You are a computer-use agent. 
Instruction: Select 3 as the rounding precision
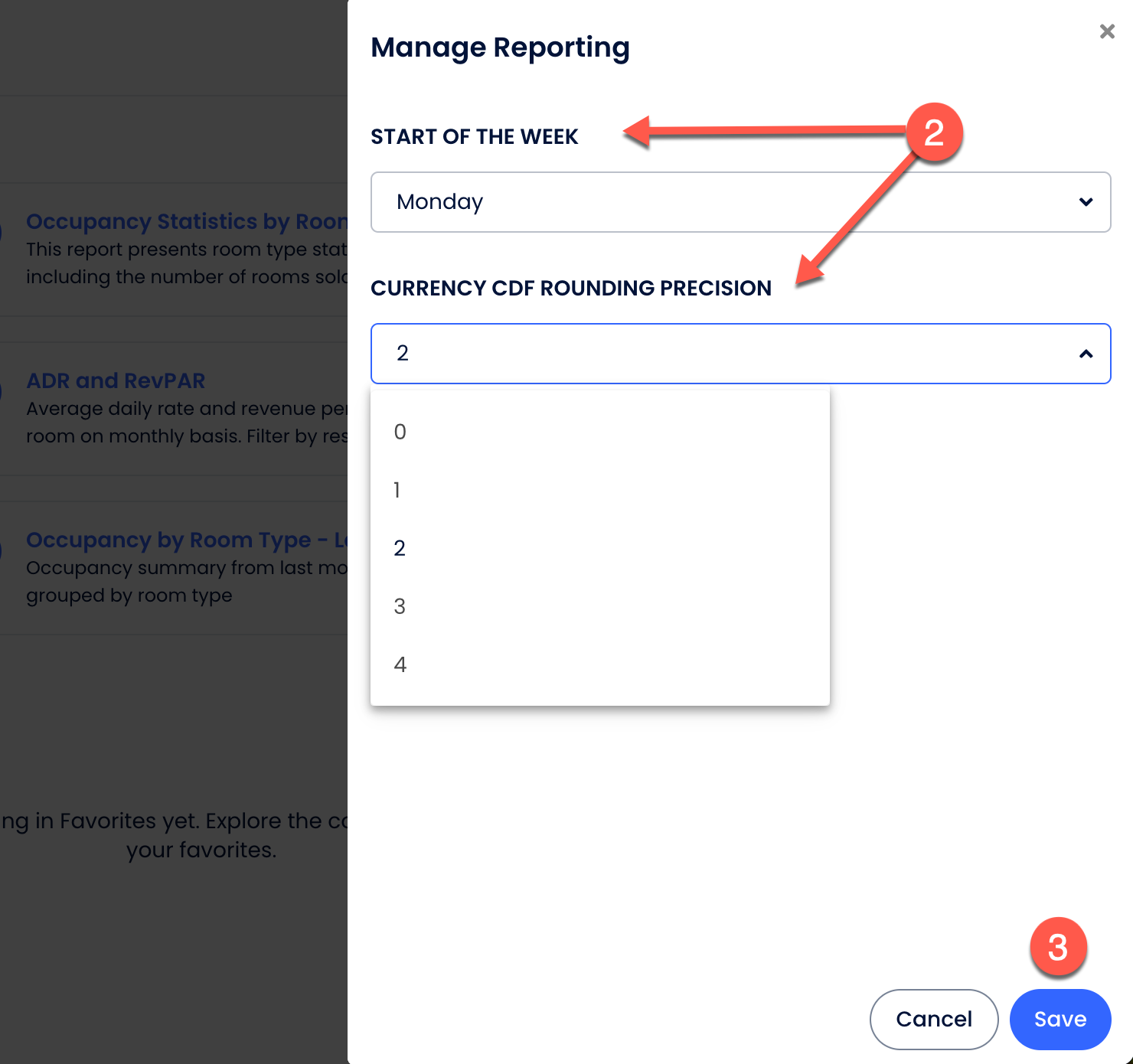400,606
